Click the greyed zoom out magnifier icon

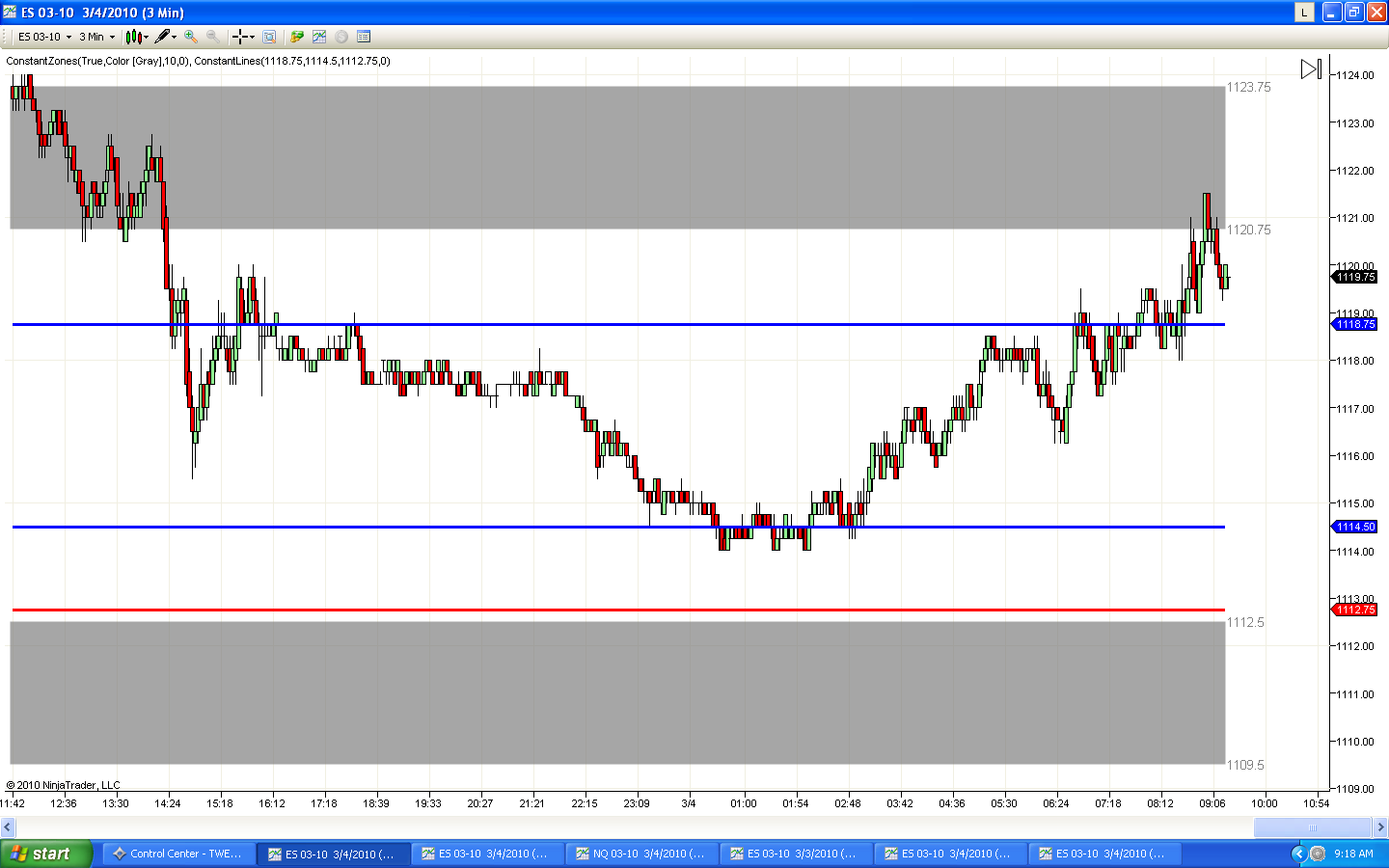[212, 37]
